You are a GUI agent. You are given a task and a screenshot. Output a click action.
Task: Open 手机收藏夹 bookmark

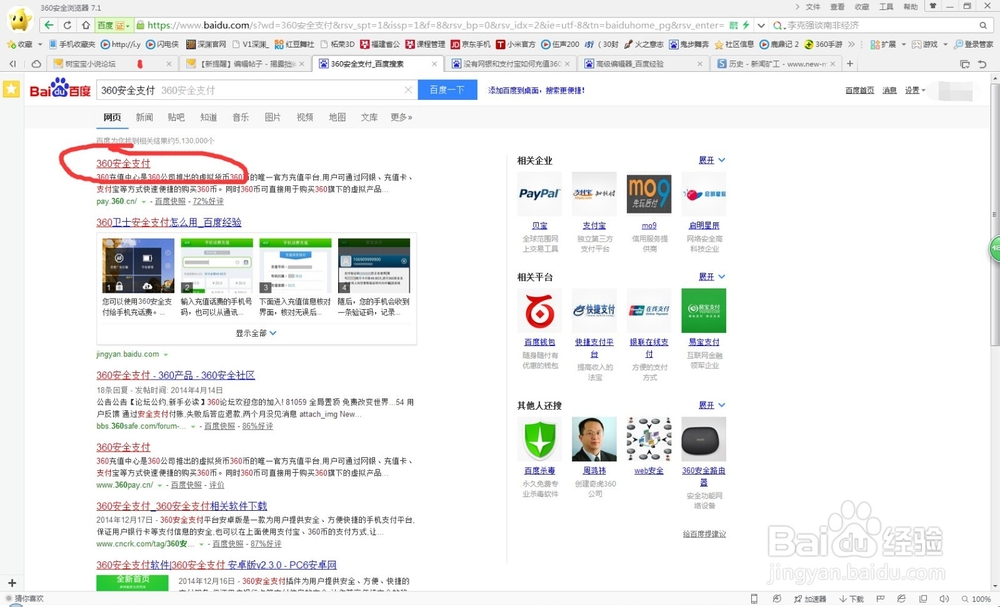pyautogui.click(x=72, y=44)
